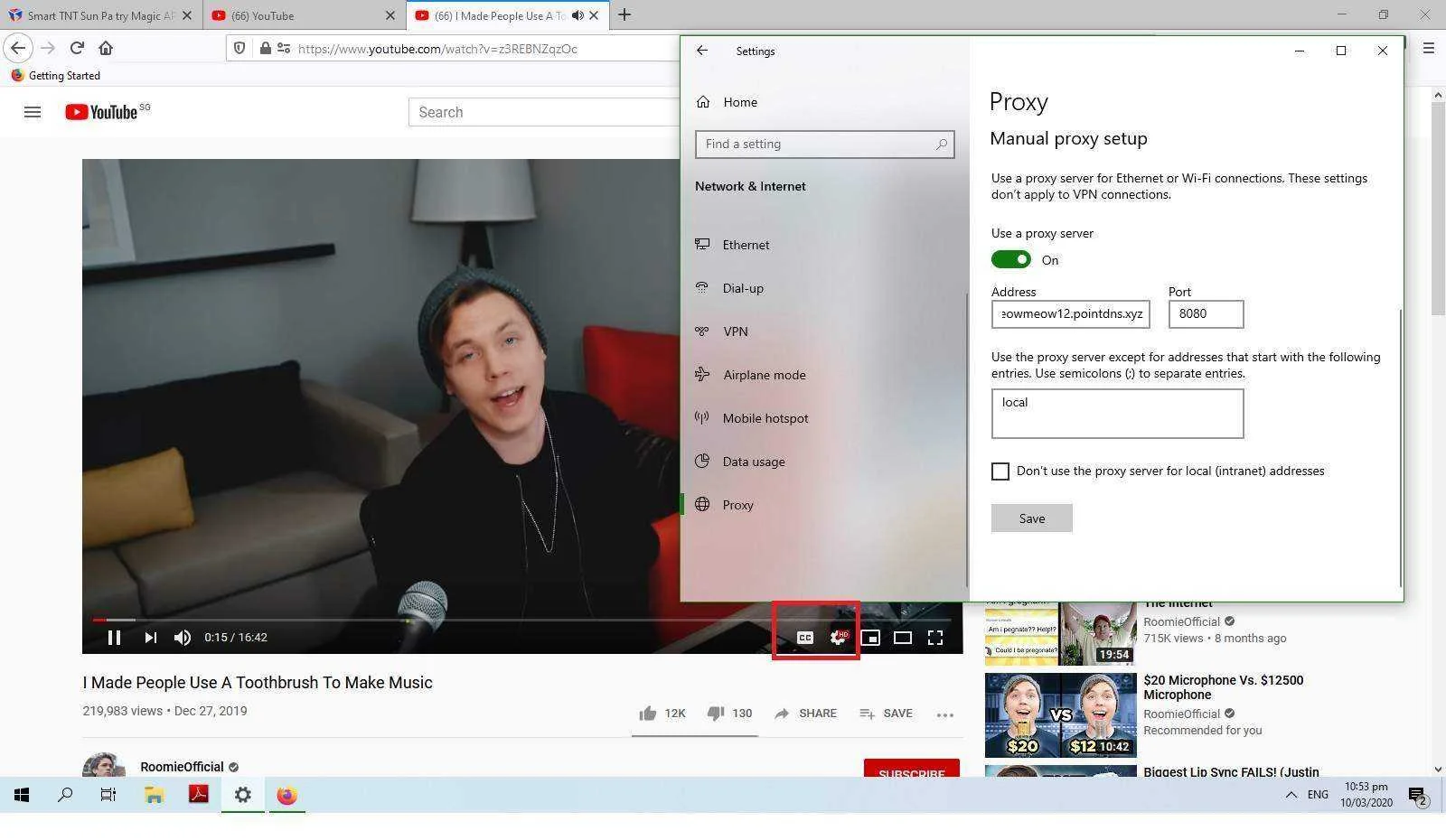Go back in Firefox
Screen dimensions: 1446x840
(18, 49)
